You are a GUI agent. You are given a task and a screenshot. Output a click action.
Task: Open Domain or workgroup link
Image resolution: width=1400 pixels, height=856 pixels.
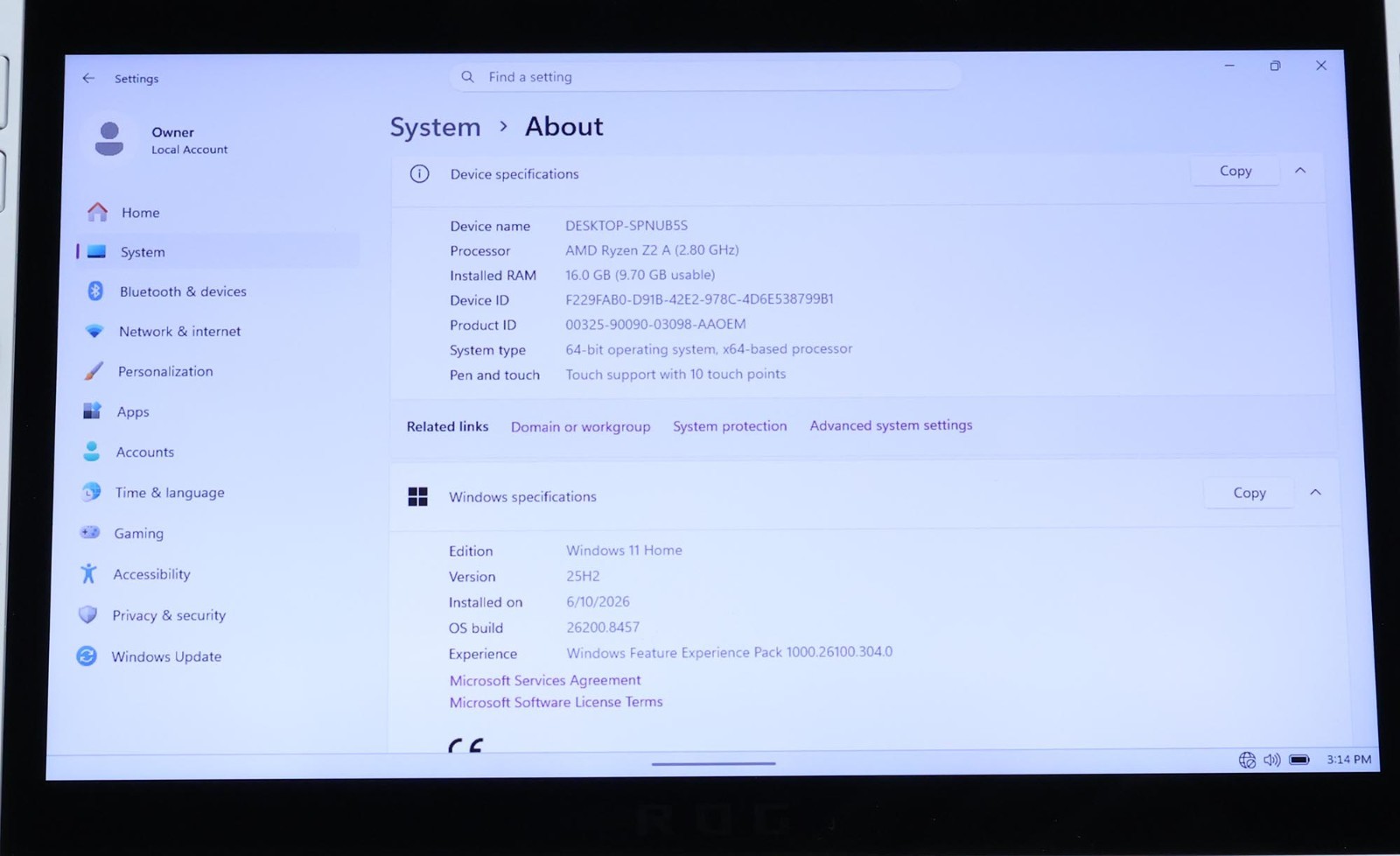[581, 426]
